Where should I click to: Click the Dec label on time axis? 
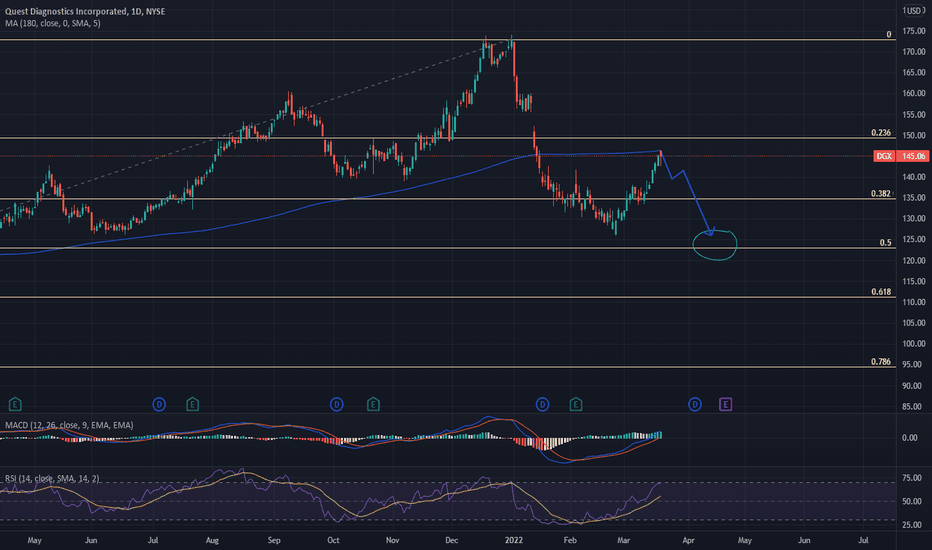tap(452, 540)
